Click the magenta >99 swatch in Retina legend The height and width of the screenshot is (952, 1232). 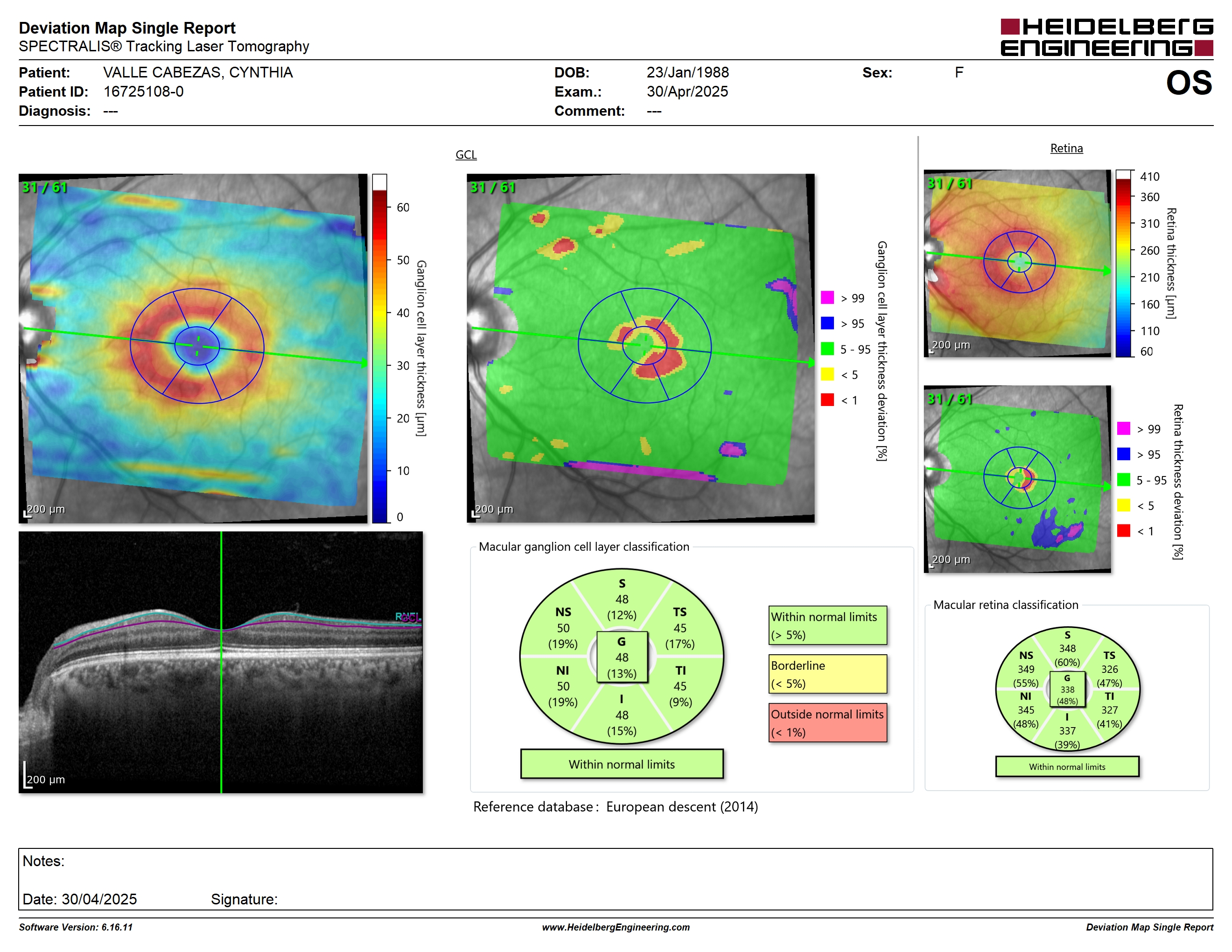coord(1123,428)
